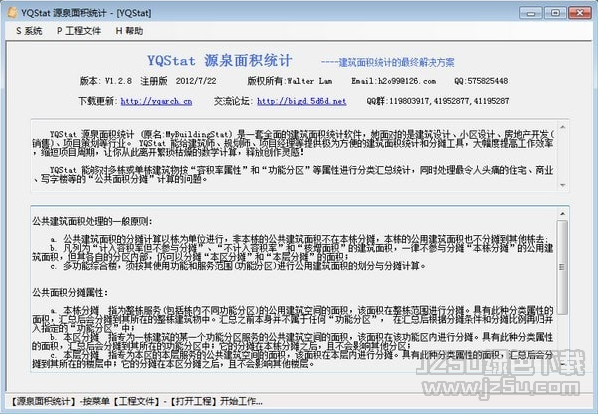Viewport: 598px width, 414px height.
Task: Open the H 帮助 menu
Action: (x=129, y=31)
